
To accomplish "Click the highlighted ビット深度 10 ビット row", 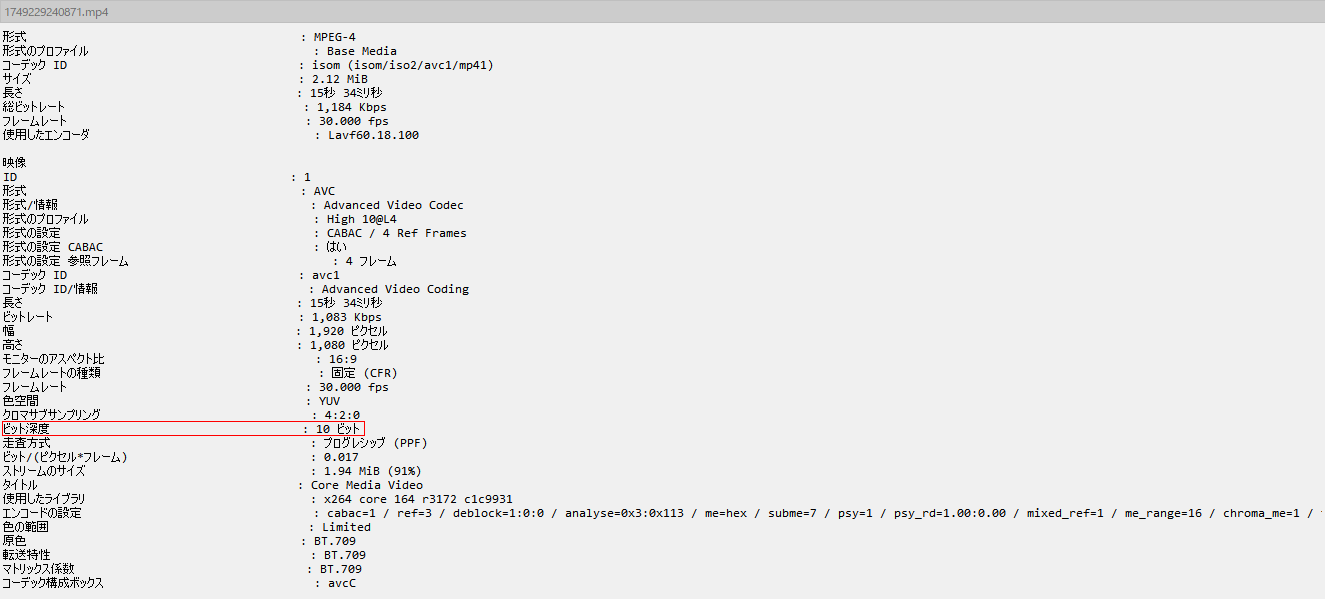I will pyautogui.click(x=183, y=429).
